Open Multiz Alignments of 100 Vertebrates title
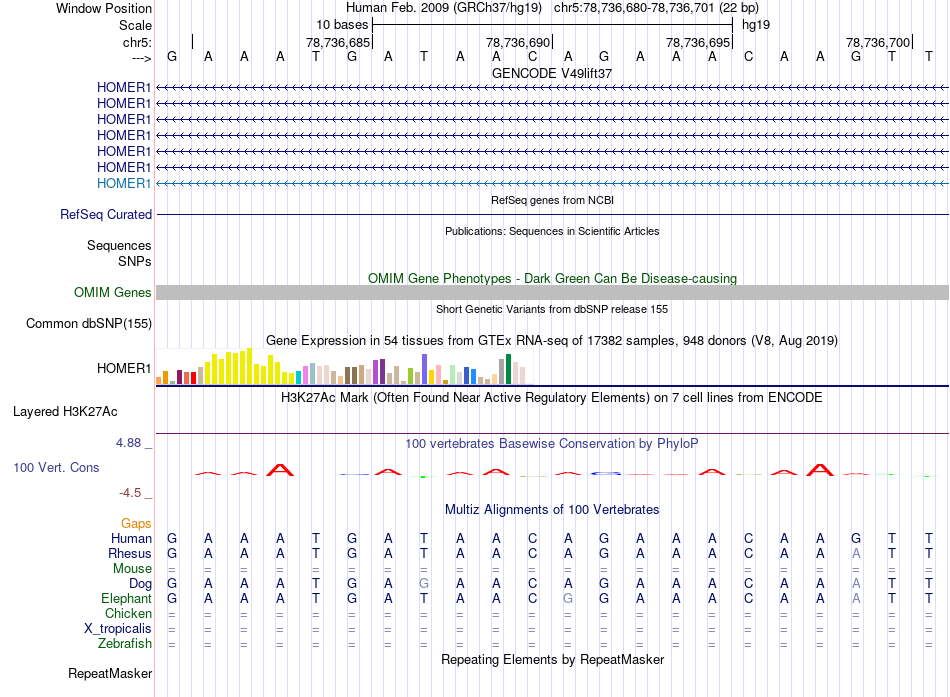 tap(552, 510)
